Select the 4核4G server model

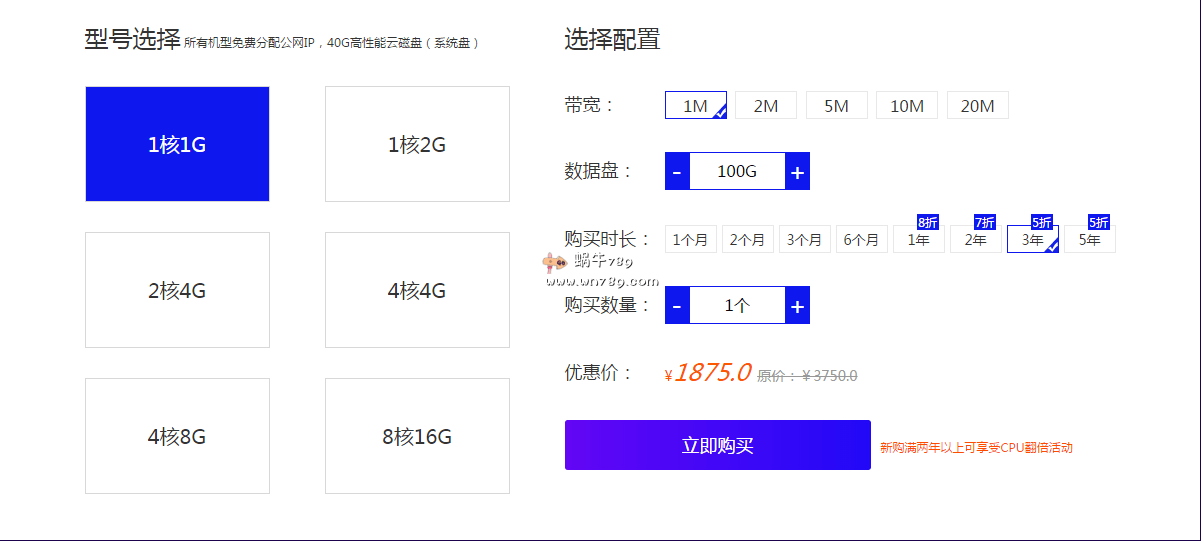[x=417, y=290]
